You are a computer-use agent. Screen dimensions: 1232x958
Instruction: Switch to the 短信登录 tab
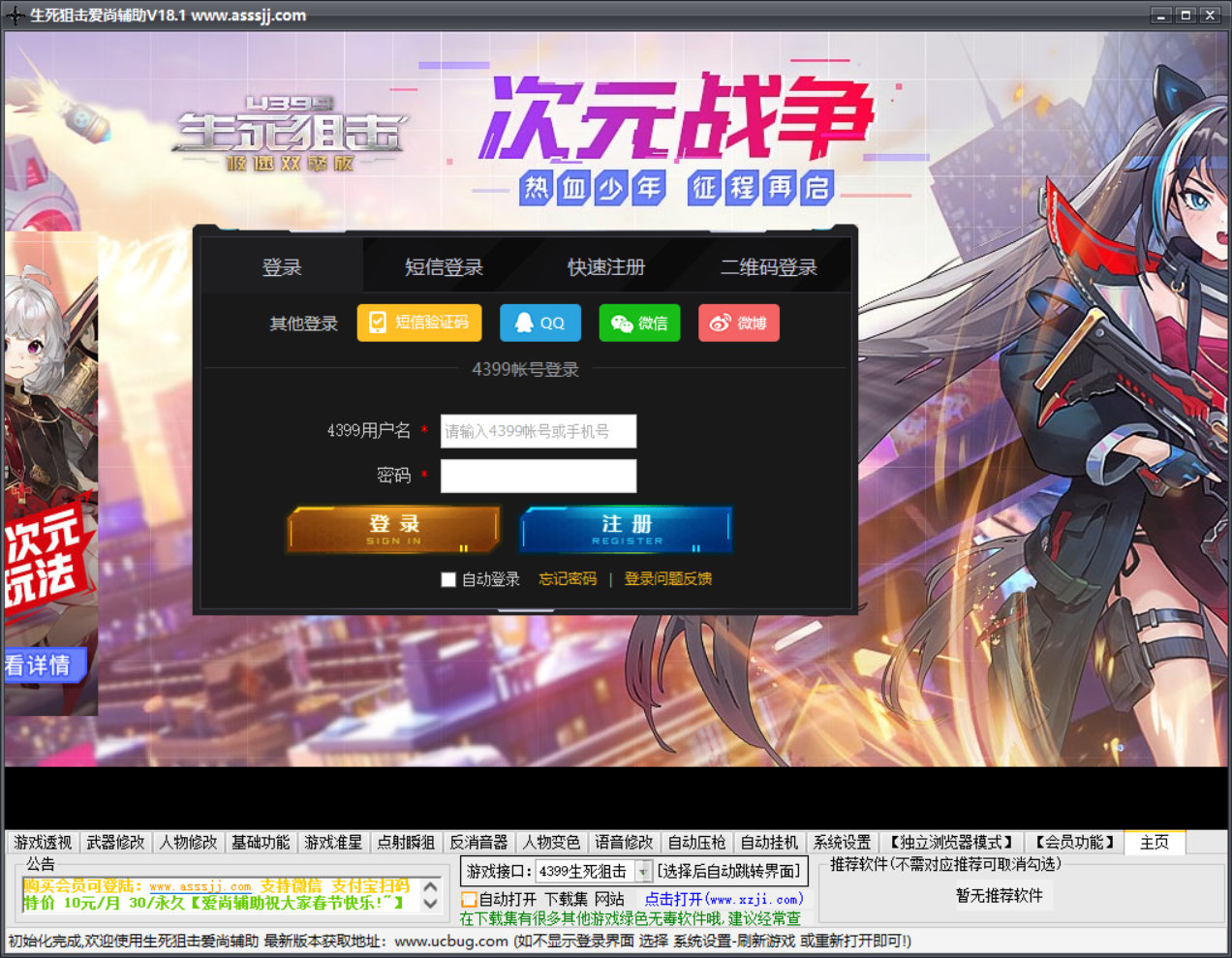pos(444,267)
